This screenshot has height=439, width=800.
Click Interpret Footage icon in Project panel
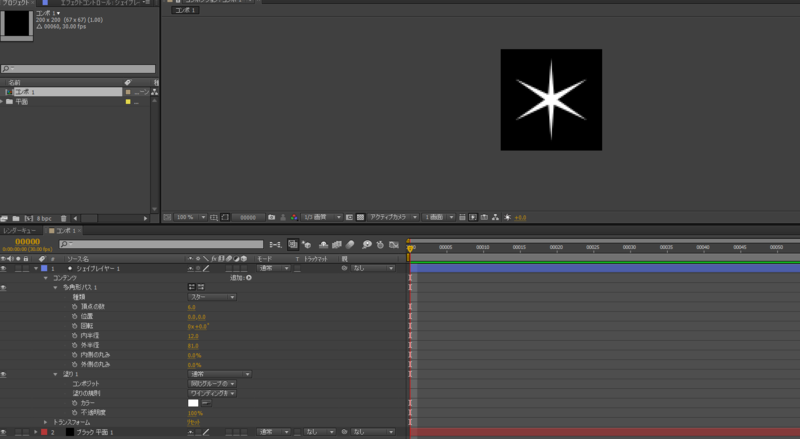click(x=4, y=218)
